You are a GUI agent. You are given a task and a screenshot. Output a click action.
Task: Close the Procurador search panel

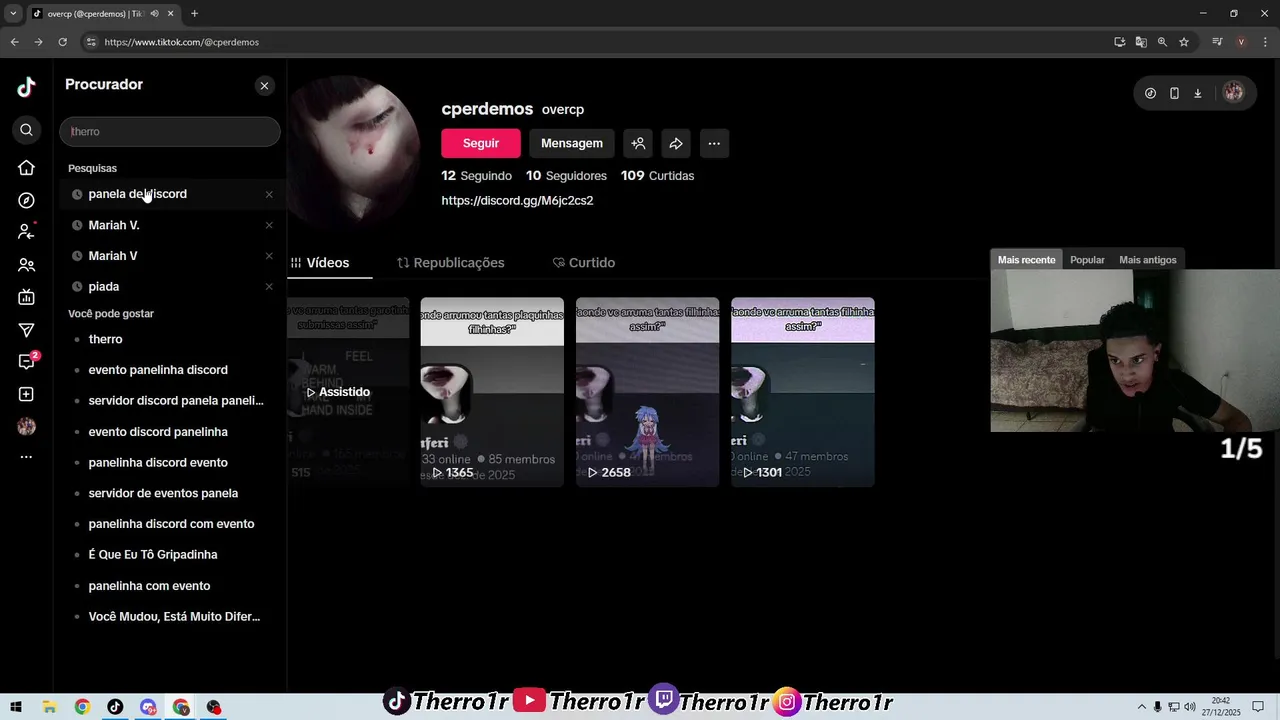[264, 86]
